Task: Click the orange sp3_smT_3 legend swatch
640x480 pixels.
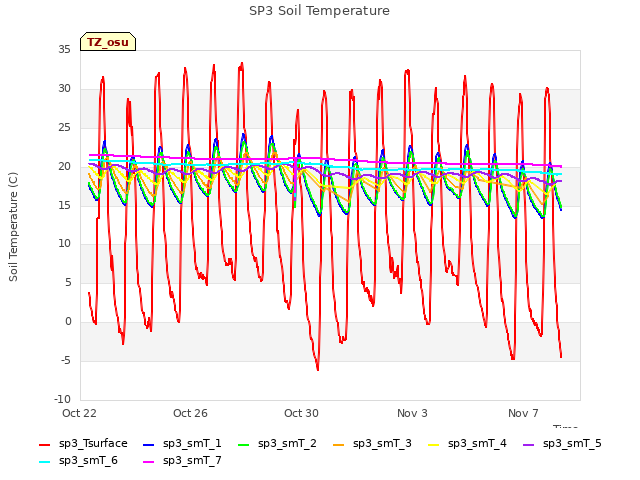Action: tap(338, 444)
